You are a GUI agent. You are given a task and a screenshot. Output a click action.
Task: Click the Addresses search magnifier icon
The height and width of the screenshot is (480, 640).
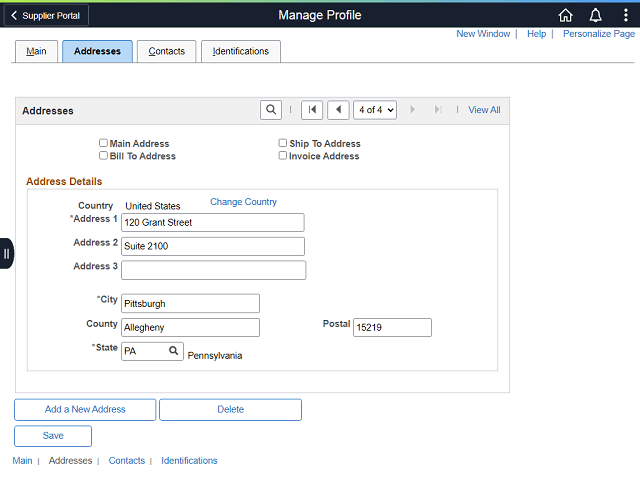(271, 110)
